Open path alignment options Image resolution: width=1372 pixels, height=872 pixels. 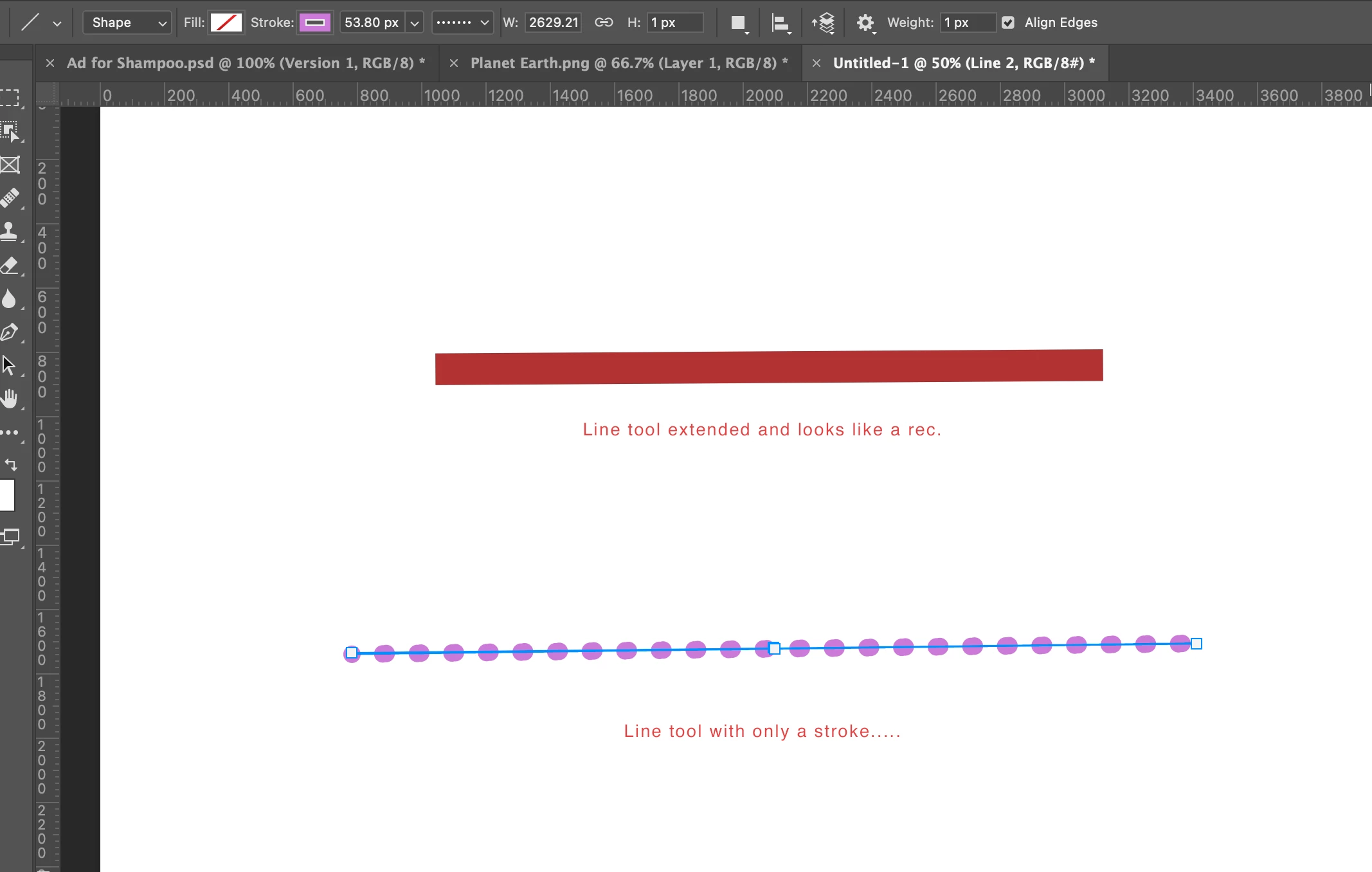[x=781, y=23]
